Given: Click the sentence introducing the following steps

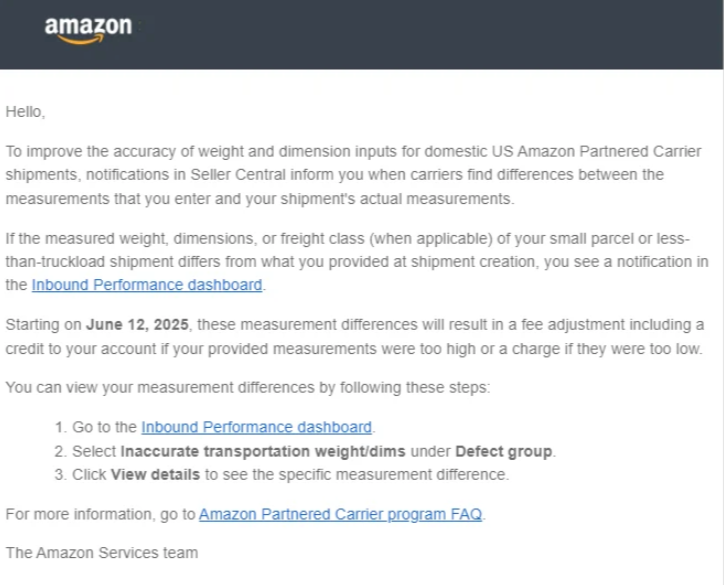Looking at the screenshot, I should [247, 388].
